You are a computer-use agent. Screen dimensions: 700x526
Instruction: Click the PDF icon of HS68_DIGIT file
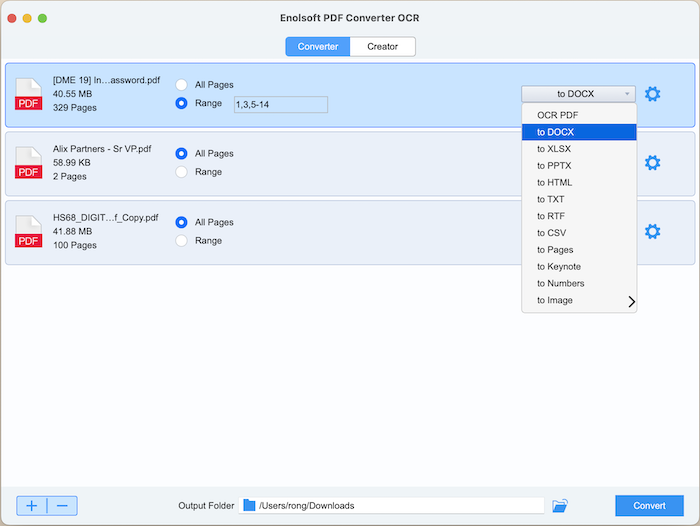(29, 232)
